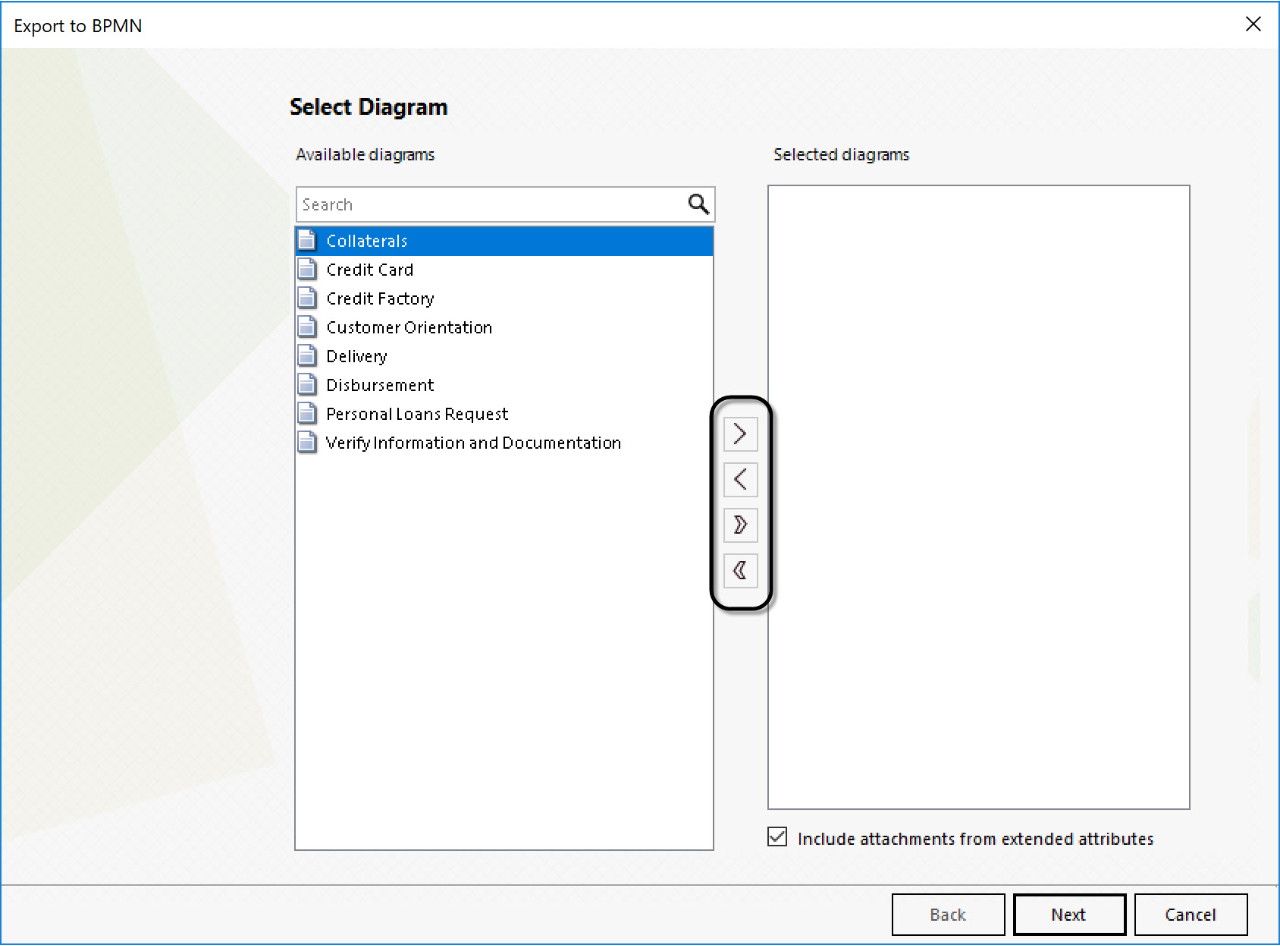
Task: Close the Export to BPMN dialog
Action: 1253,25
